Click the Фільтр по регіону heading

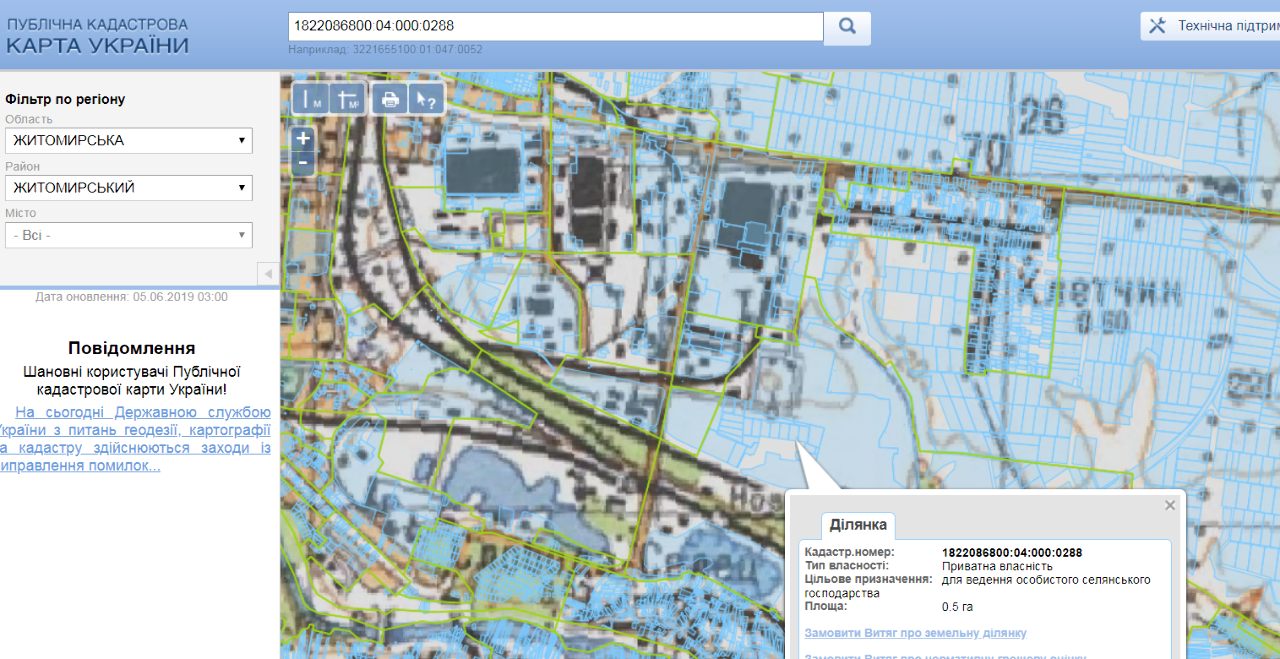pyautogui.click(x=65, y=99)
